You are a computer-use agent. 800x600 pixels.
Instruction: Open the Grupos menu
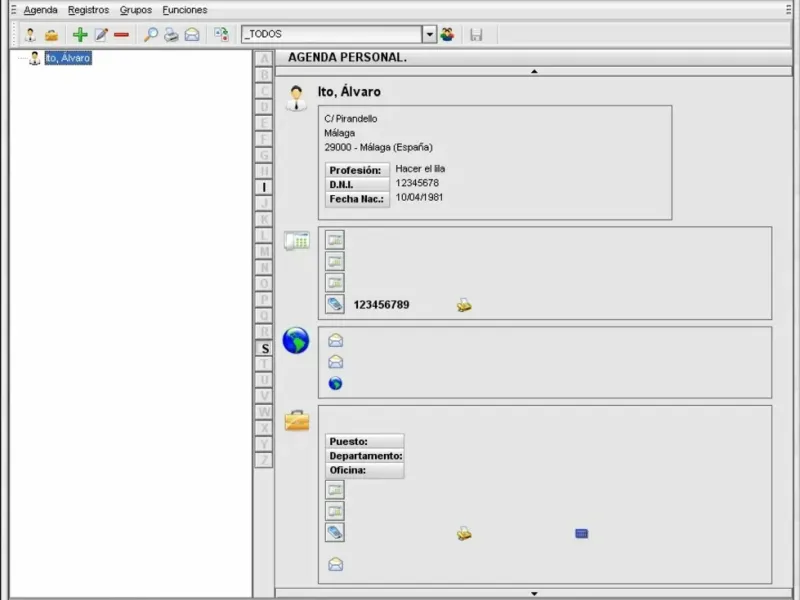[136, 10]
